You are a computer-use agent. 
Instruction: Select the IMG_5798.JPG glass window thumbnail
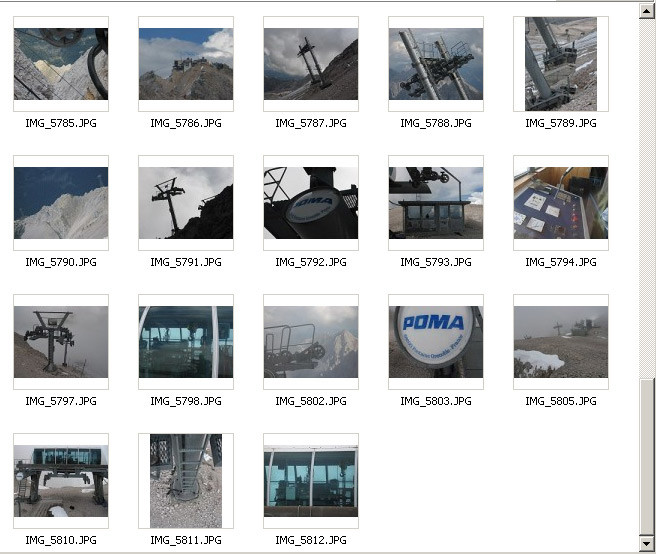tap(186, 342)
